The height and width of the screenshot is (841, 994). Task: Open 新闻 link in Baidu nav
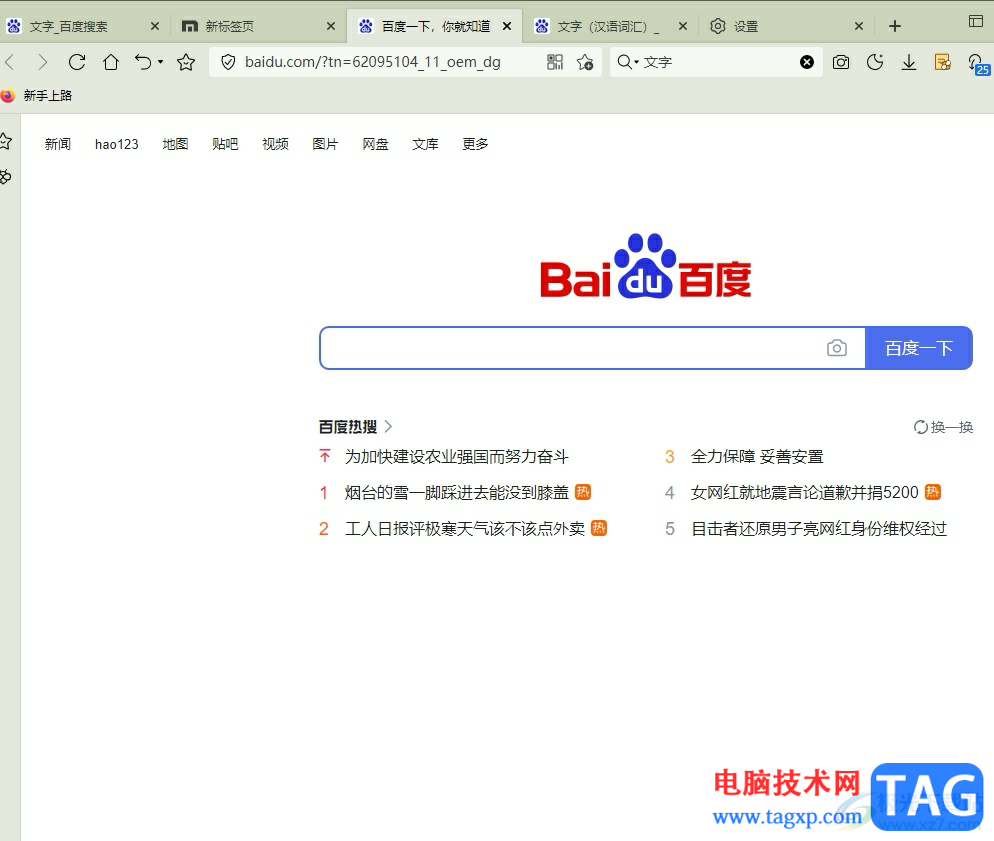pos(58,144)
